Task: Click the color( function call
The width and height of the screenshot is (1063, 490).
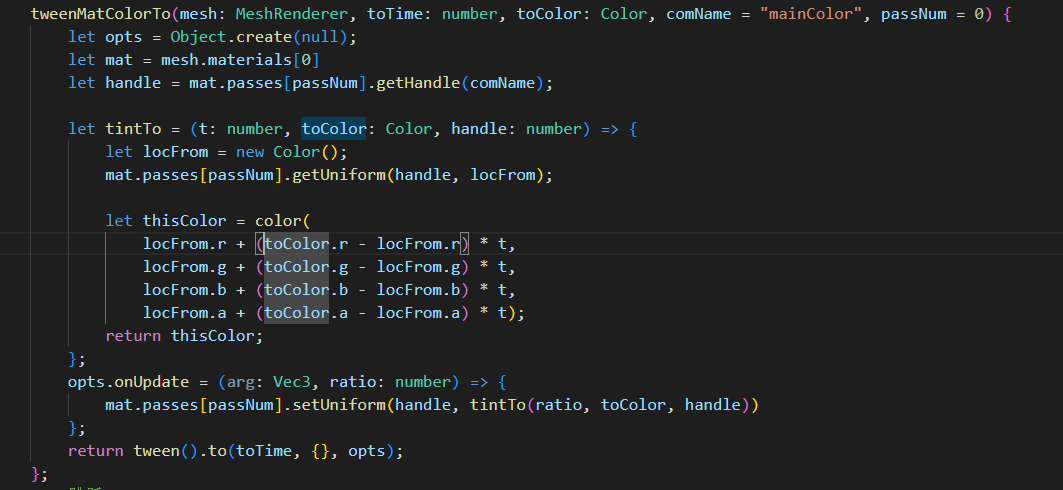Action: [x=278, y=221]
